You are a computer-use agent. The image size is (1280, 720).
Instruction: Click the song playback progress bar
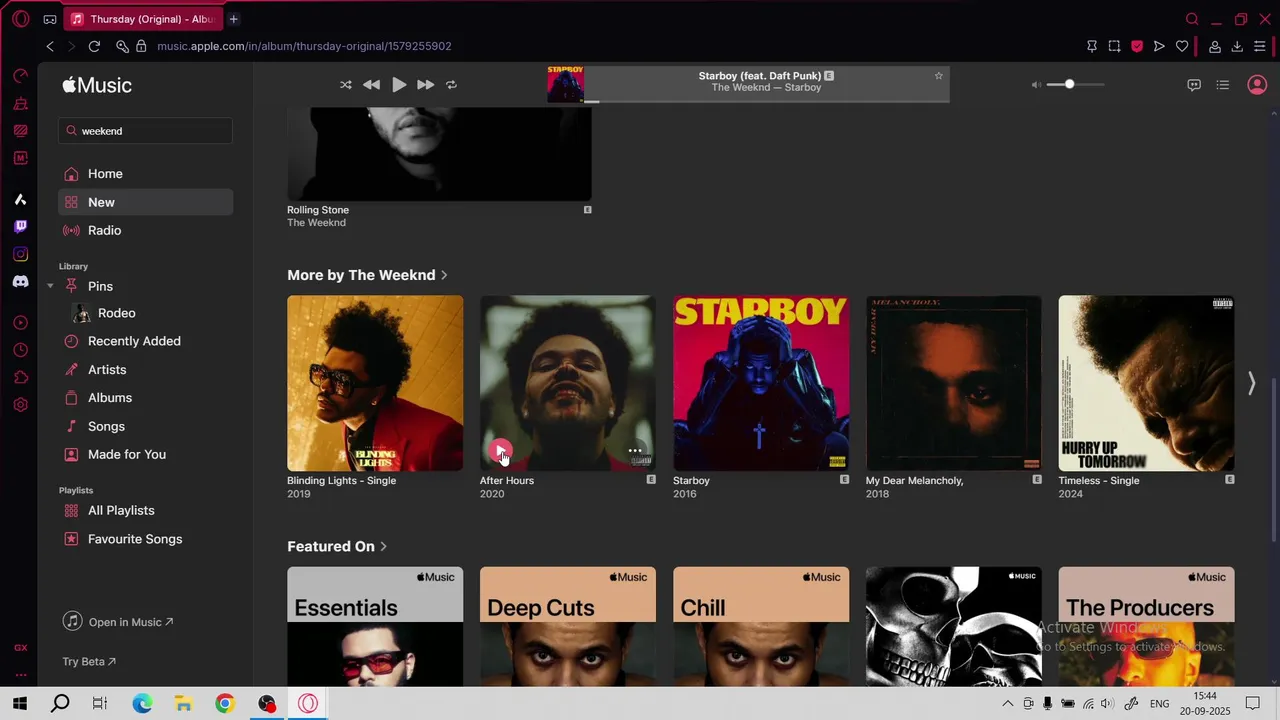(766, 101)
